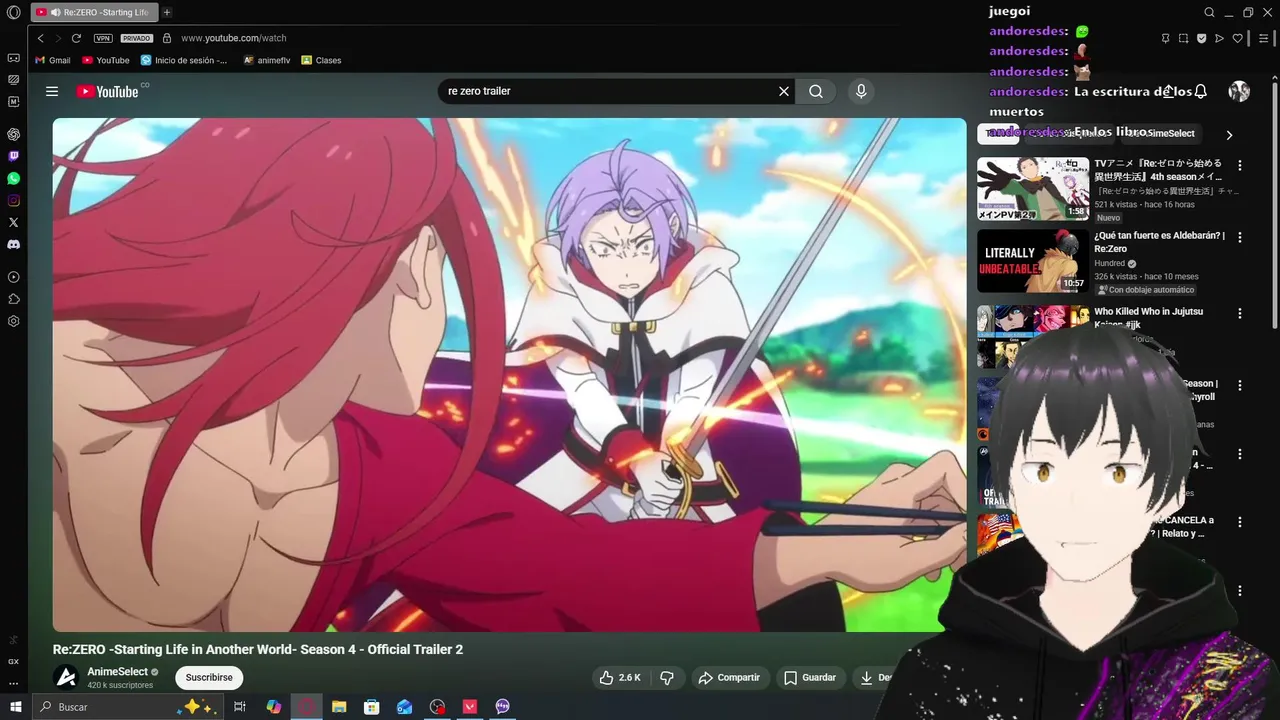
Task: Open the AnimeSelect channel name link
Action: point(118,672)
